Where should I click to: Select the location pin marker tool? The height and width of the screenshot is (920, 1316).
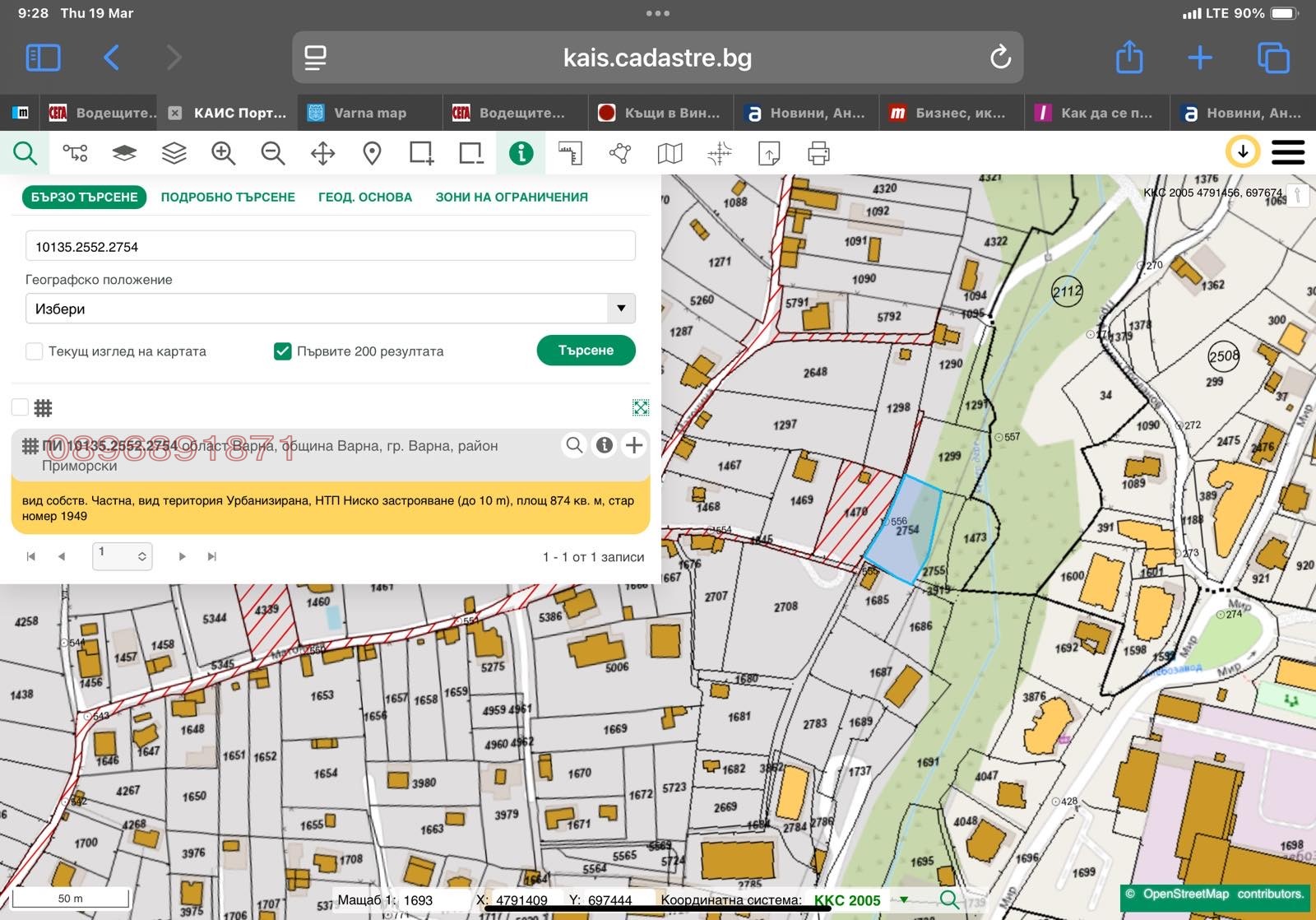pyautogui.click(x=372, y=153)
